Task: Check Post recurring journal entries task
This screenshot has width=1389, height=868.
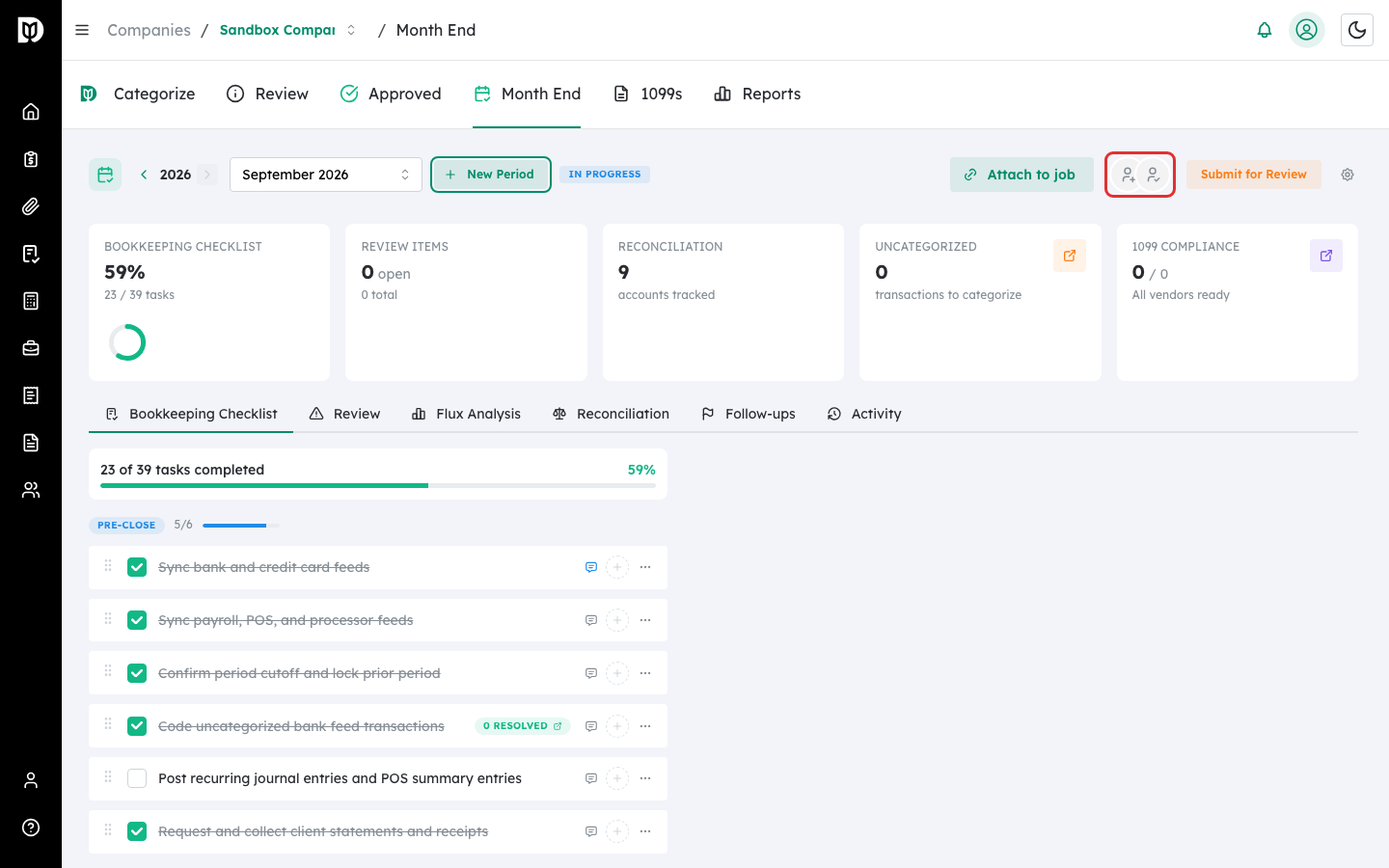Action: click(x=137, y=778)
